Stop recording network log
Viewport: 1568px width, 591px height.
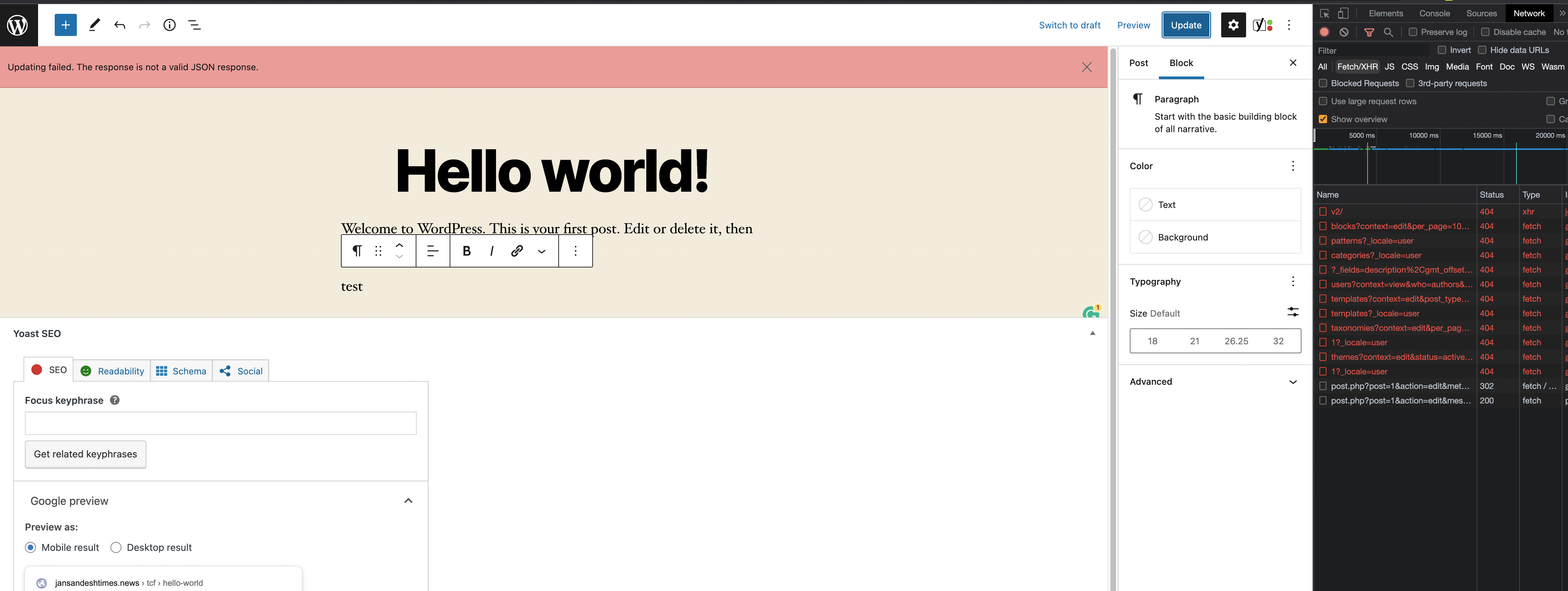[x=1325, y=32]
